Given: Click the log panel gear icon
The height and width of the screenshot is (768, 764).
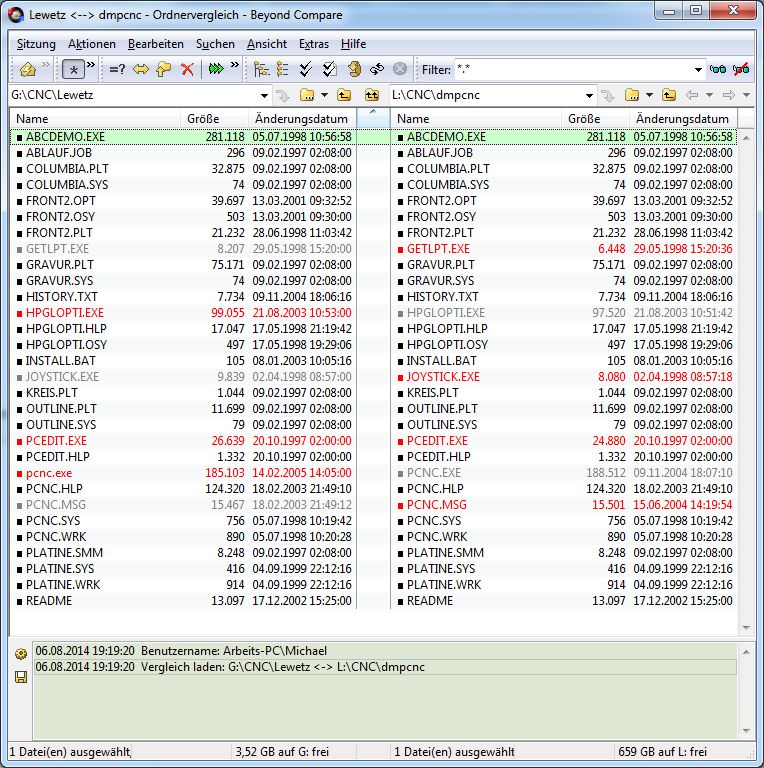Looking at the screenshot, I should pyautogui.click(x=21, y=654).
